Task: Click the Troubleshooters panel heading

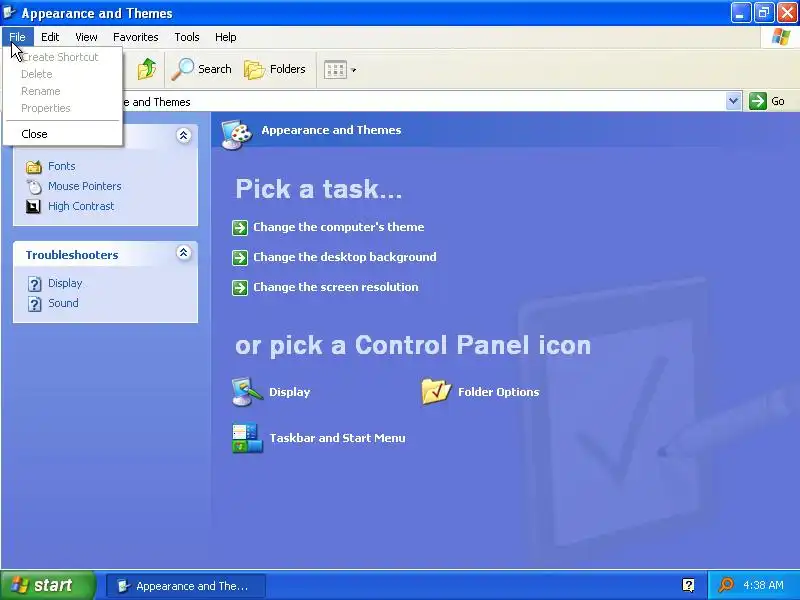Action: tap(72, 255)
